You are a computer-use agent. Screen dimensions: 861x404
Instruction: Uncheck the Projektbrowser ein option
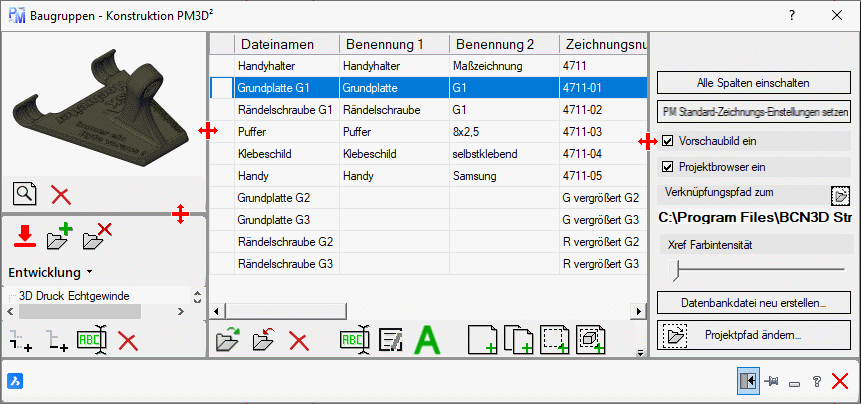point(668,167)
